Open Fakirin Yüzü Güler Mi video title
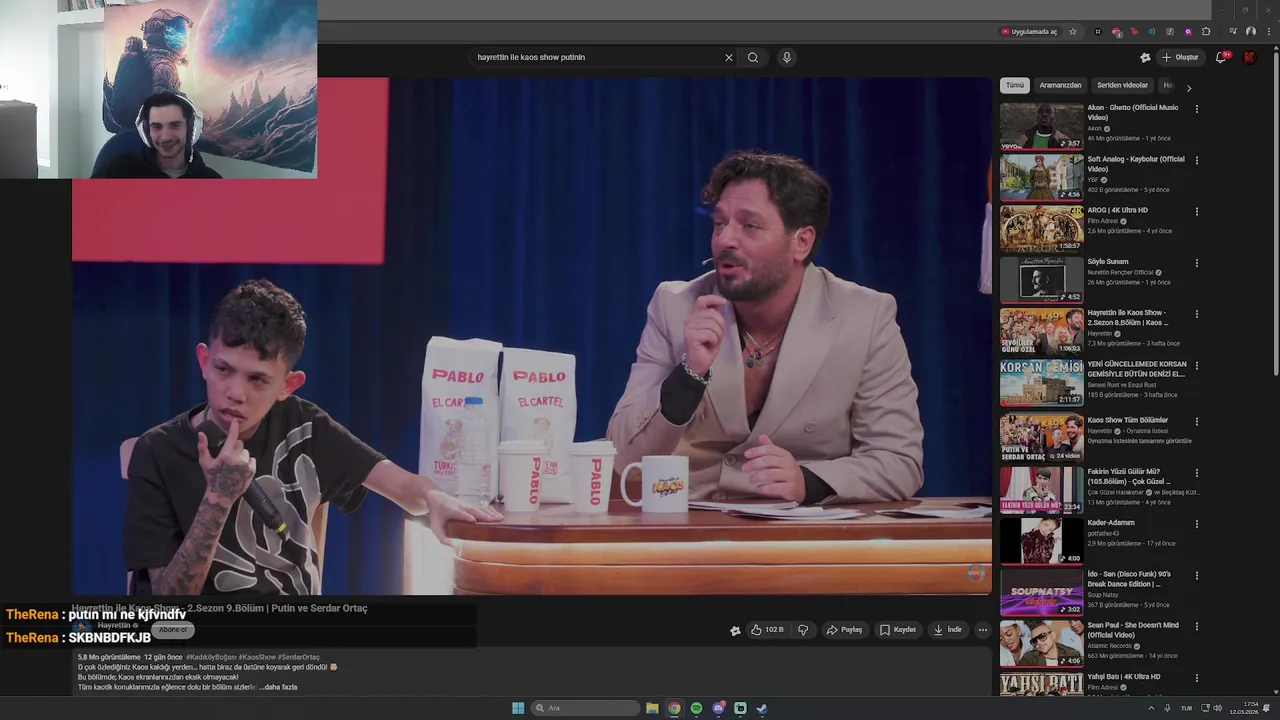The width and height of the screenshot is (1280, 720). pyautogui.click(x=1130, y=476)
